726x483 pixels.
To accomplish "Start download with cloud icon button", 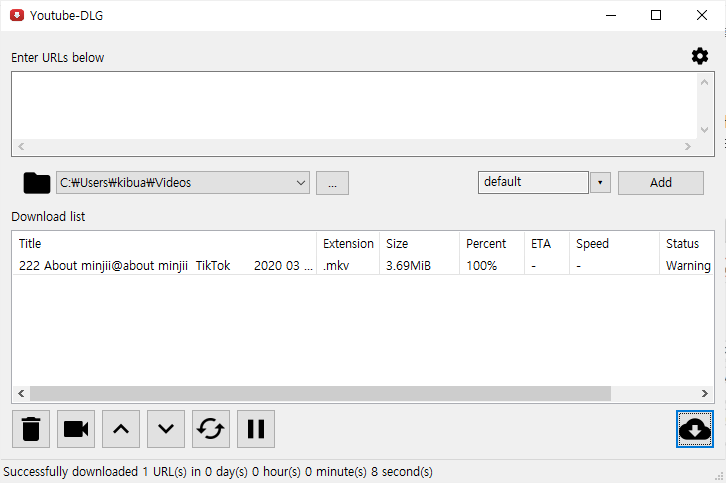I will point(695,429).
